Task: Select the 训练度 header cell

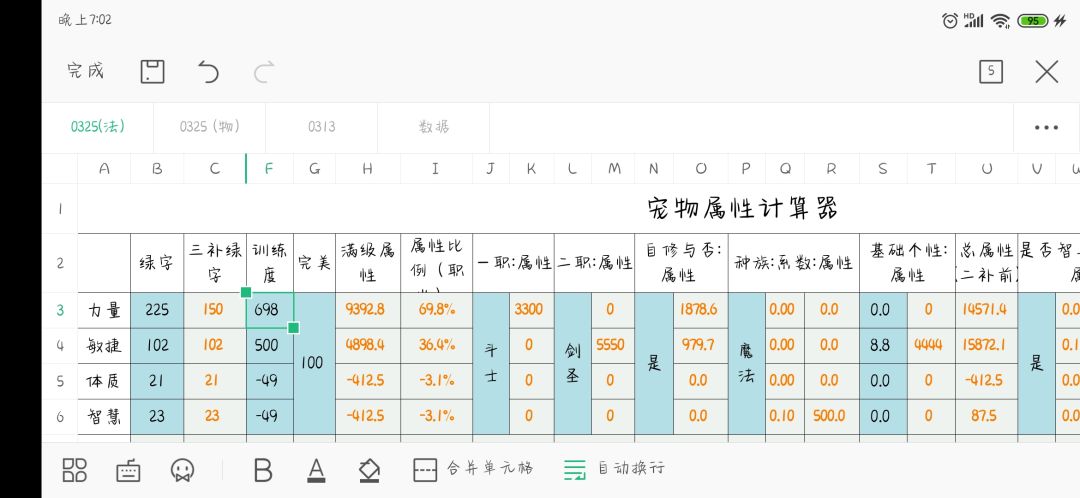Action: click(269, 262)
